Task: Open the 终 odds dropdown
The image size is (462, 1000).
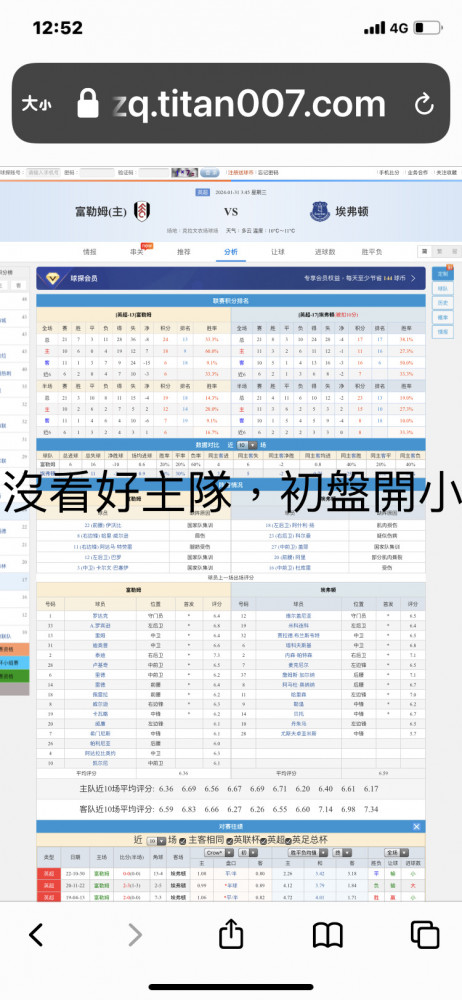Action: 342,853
